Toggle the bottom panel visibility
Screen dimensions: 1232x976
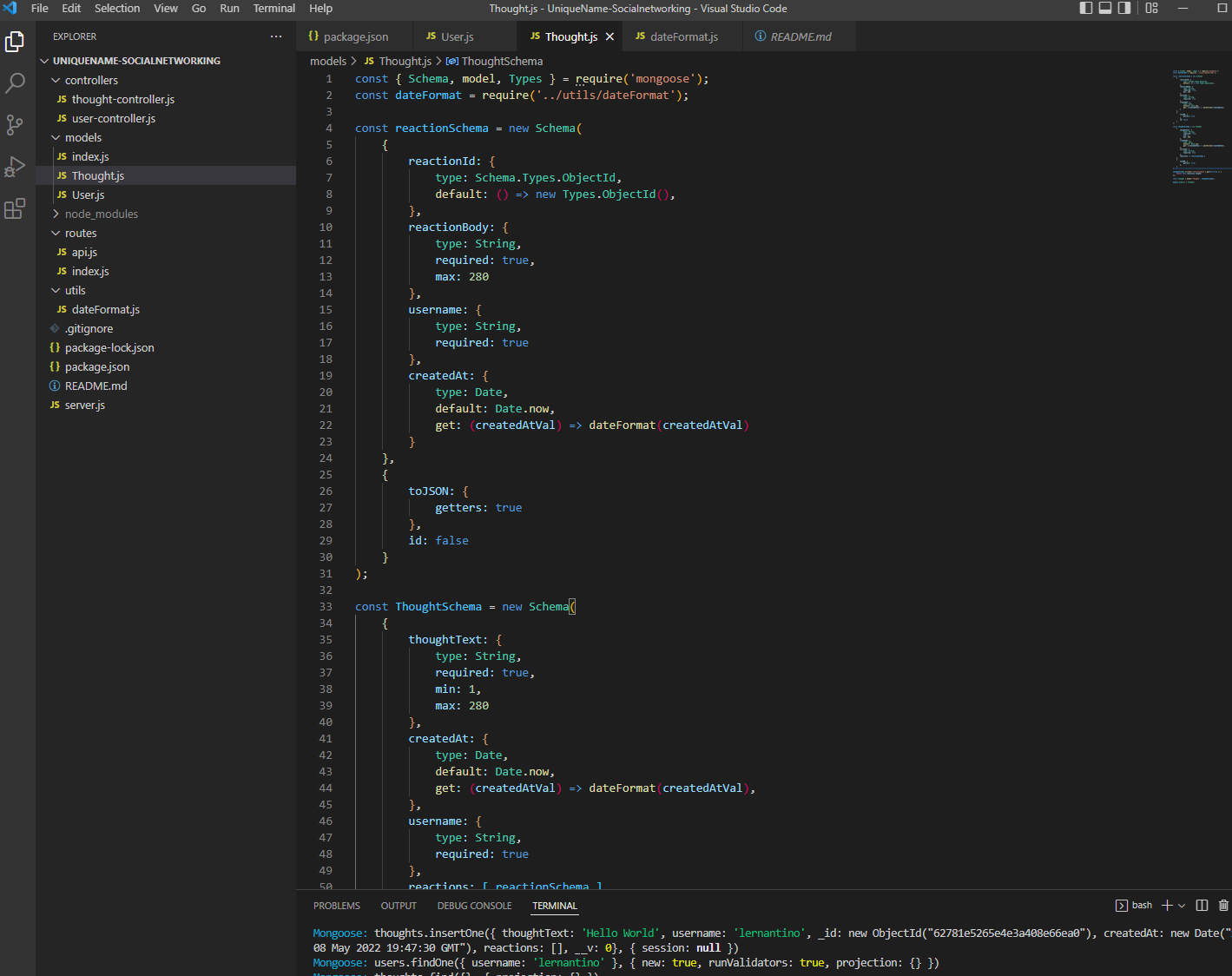1104,8
